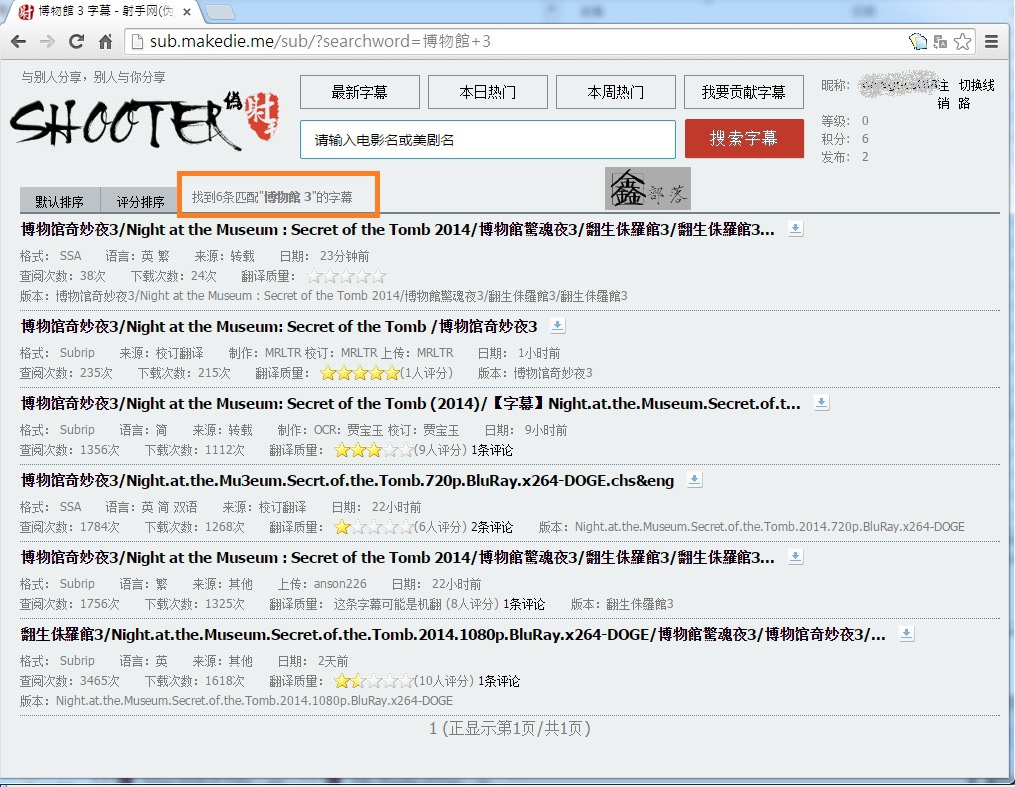The width and height of the screenshot is (1015, 787).
Task: Click the browser address bar URL
Action: [x=320, y=41]
